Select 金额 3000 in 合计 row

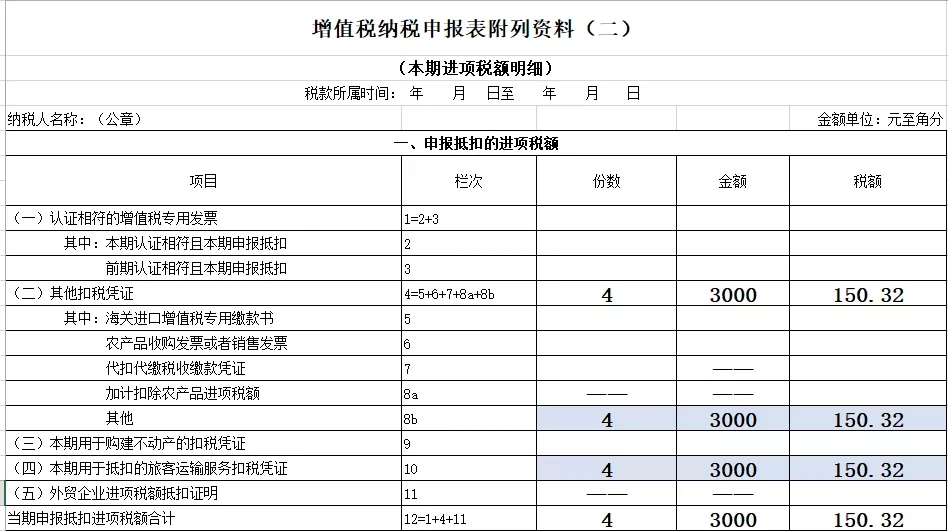pyautogui.click(x=733, y=518)
